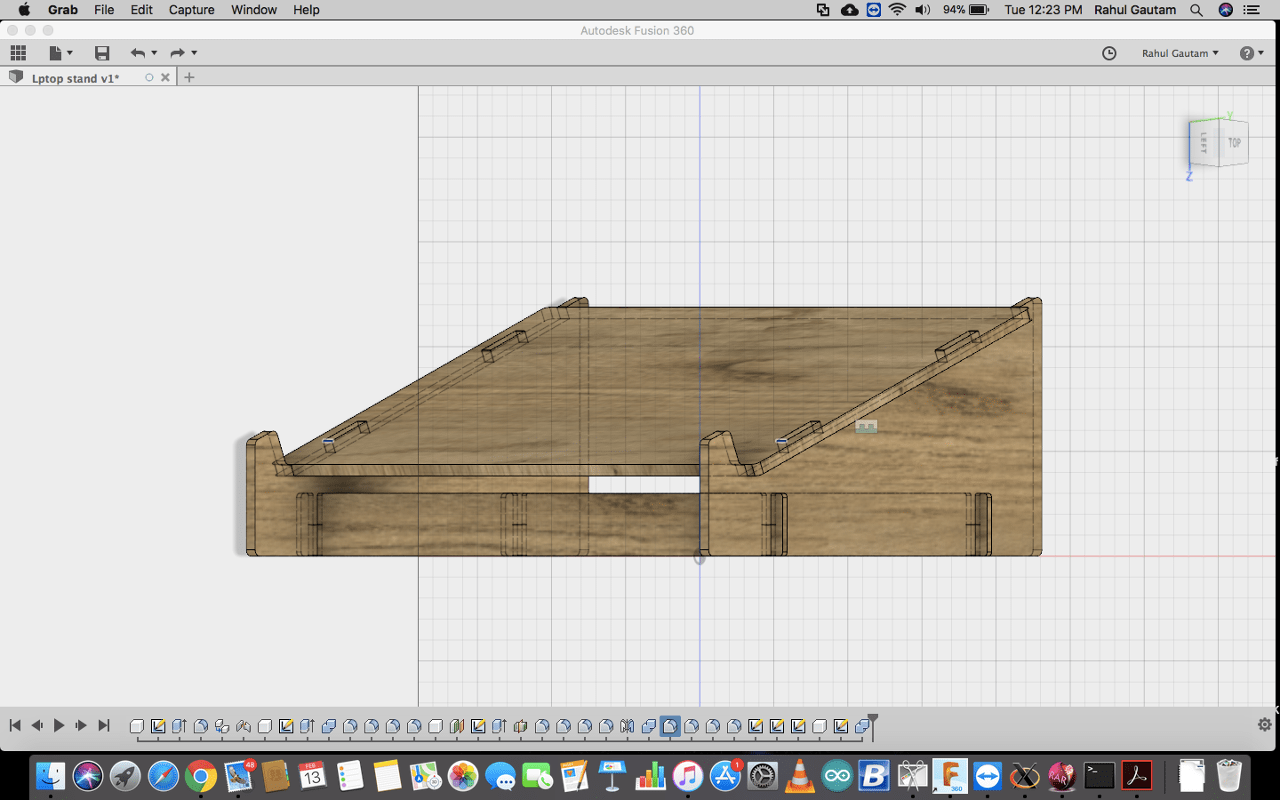Step back one feature in the timeline
The image size is (1280, 800).
37,725
